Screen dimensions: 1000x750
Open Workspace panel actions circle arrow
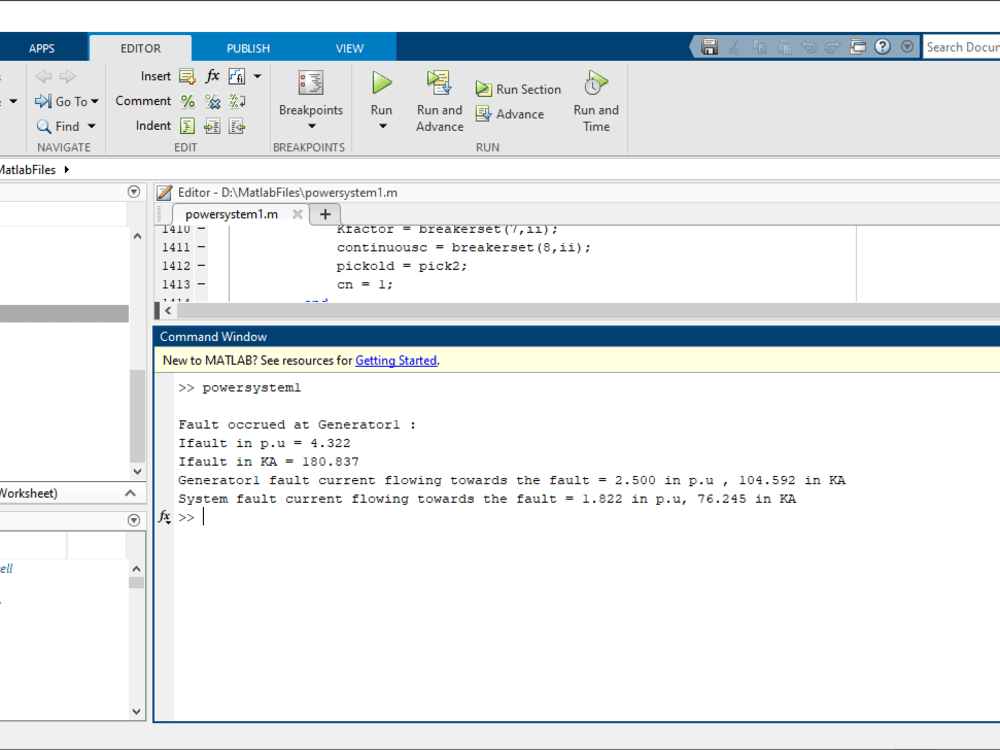[x=133, y=520]
